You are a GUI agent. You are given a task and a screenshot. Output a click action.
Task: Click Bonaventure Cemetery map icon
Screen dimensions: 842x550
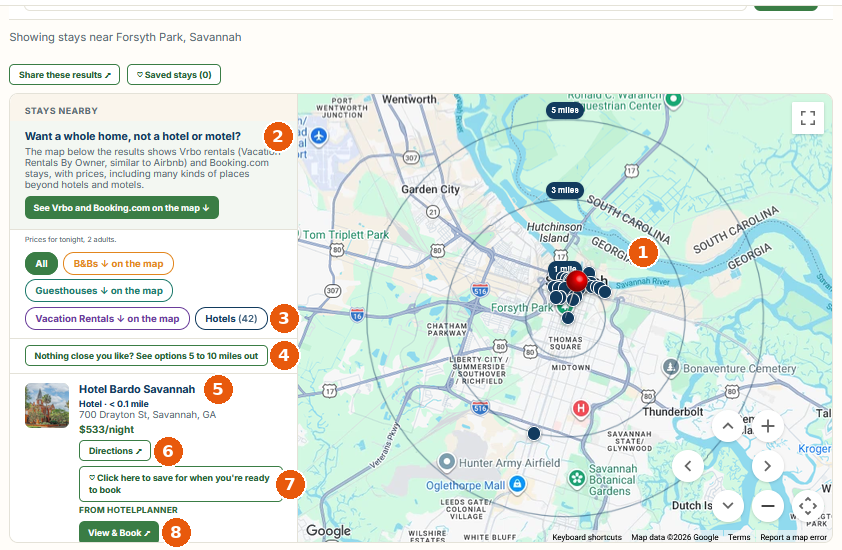pyautogui.click(x=670, y=368)
